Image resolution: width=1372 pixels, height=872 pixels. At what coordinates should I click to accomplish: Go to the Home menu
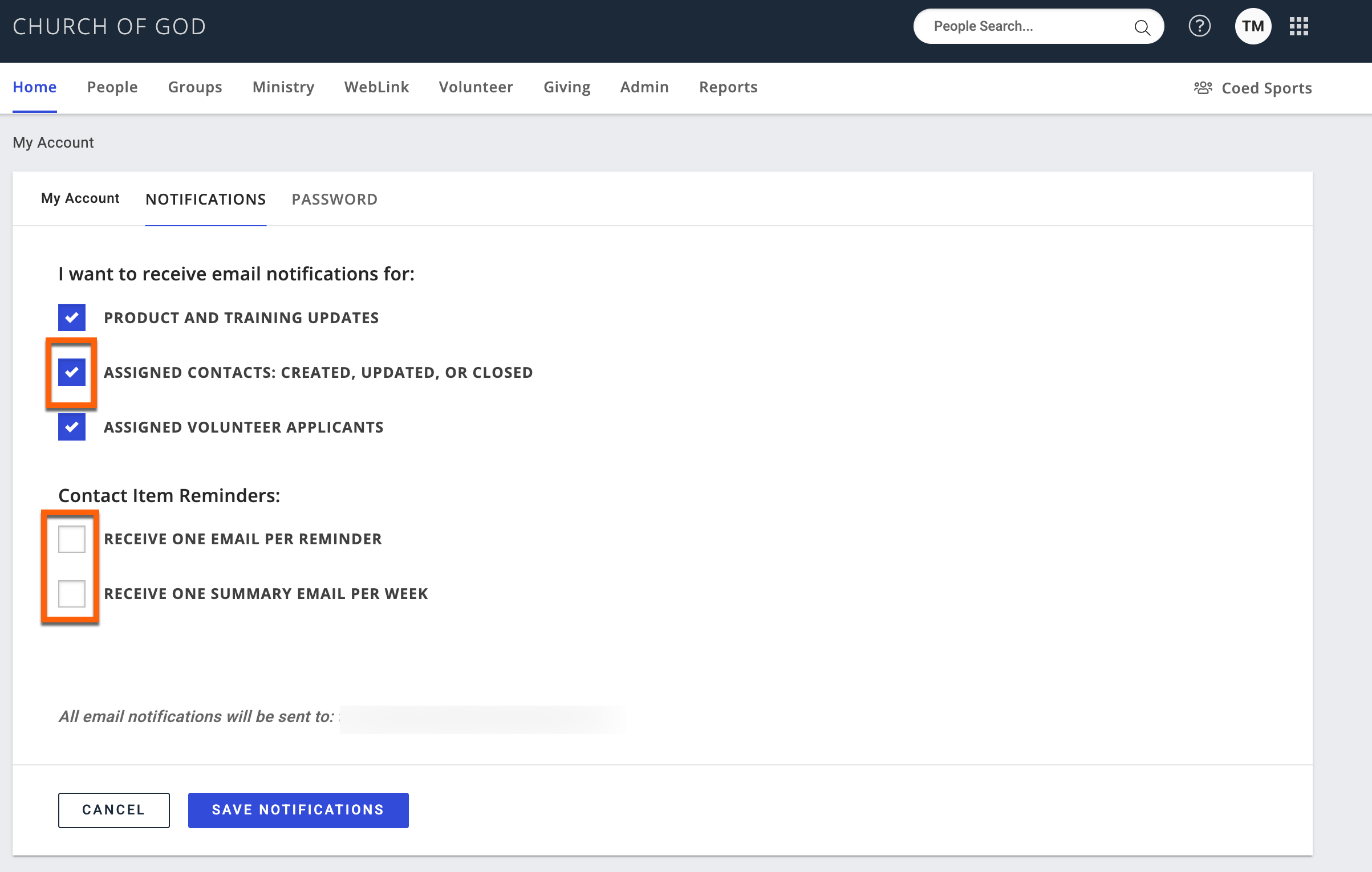35,87
